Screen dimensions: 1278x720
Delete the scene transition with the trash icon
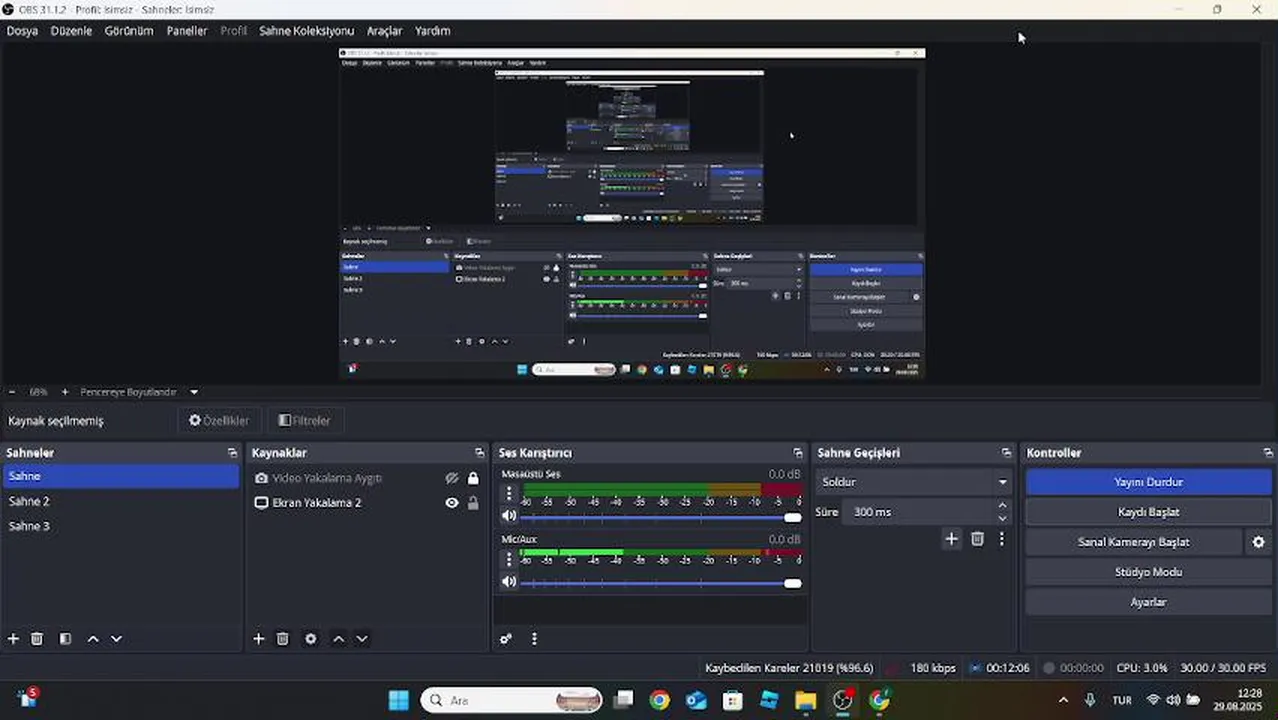[978, 539]
